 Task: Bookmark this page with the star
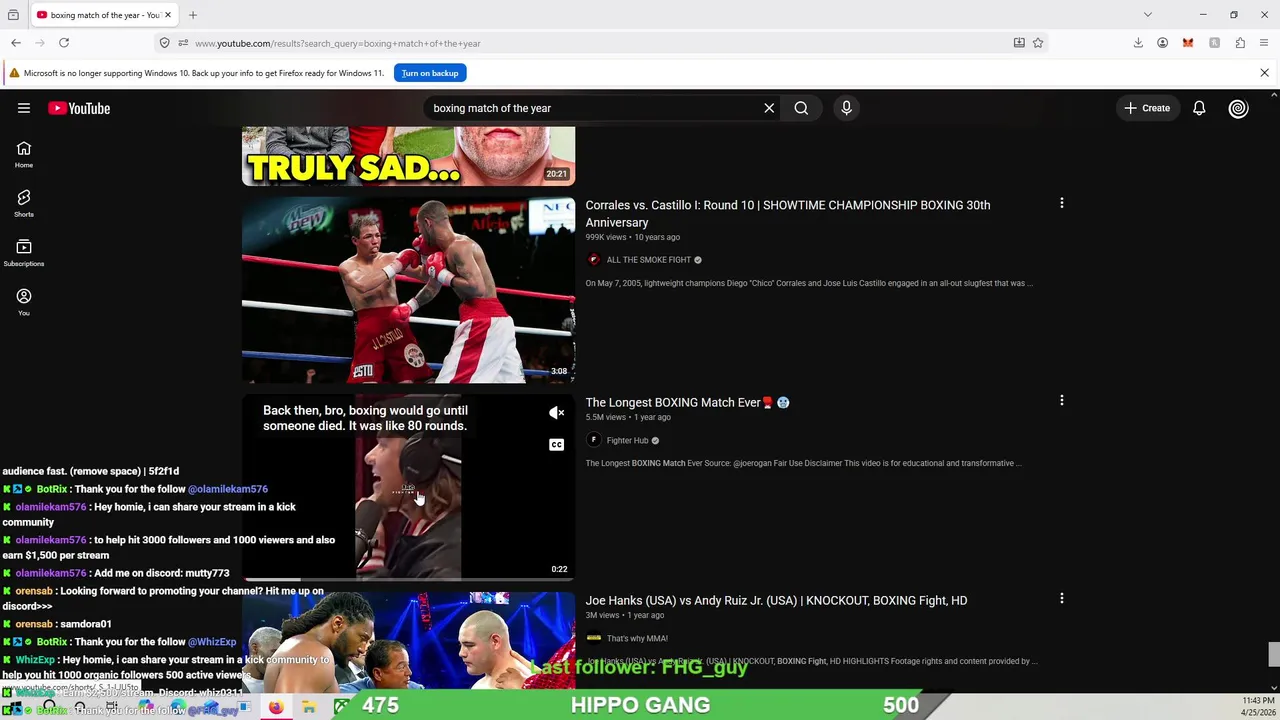pos(1038,43)
